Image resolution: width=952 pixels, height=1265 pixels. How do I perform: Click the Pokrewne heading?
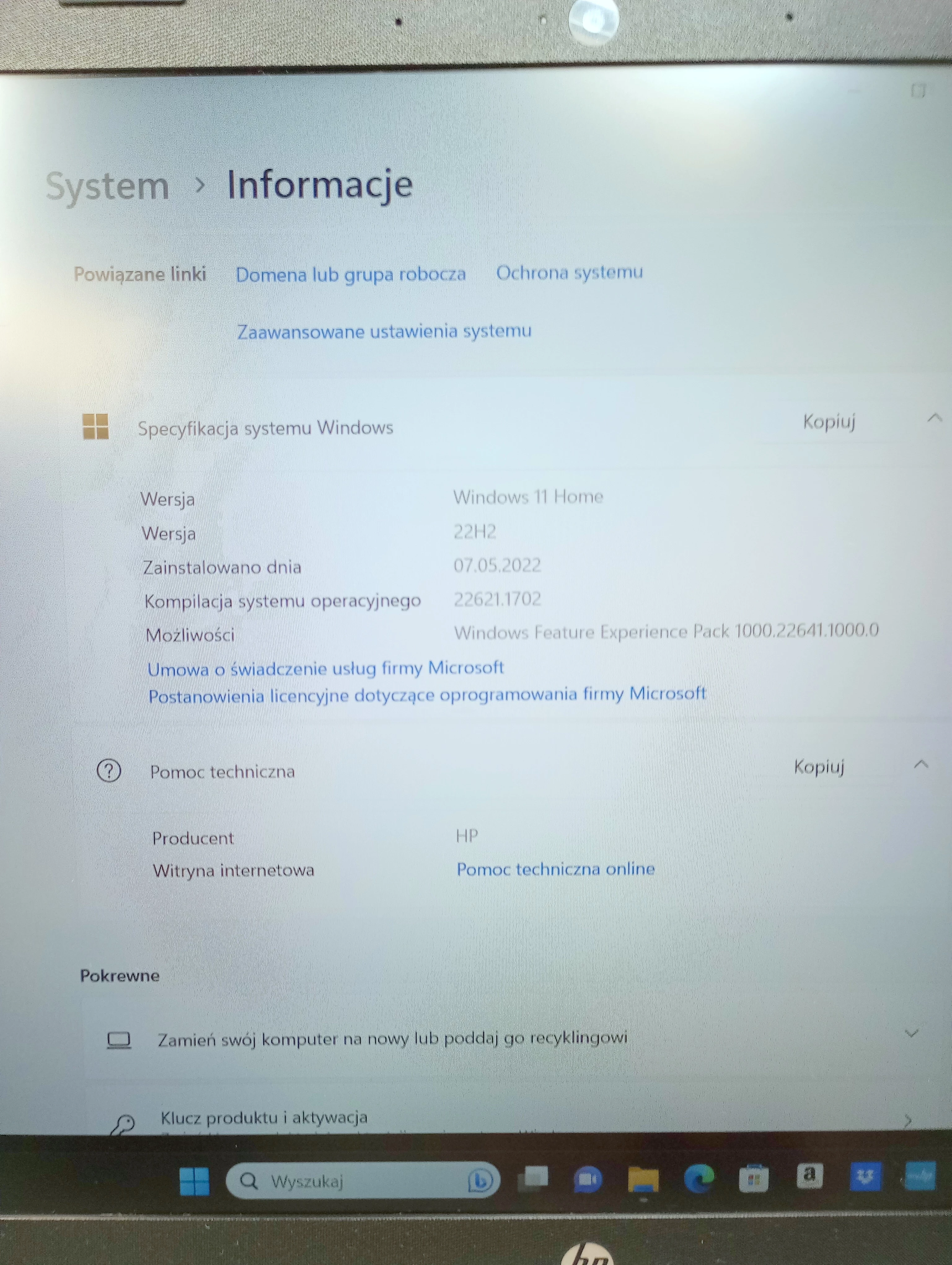119,975
